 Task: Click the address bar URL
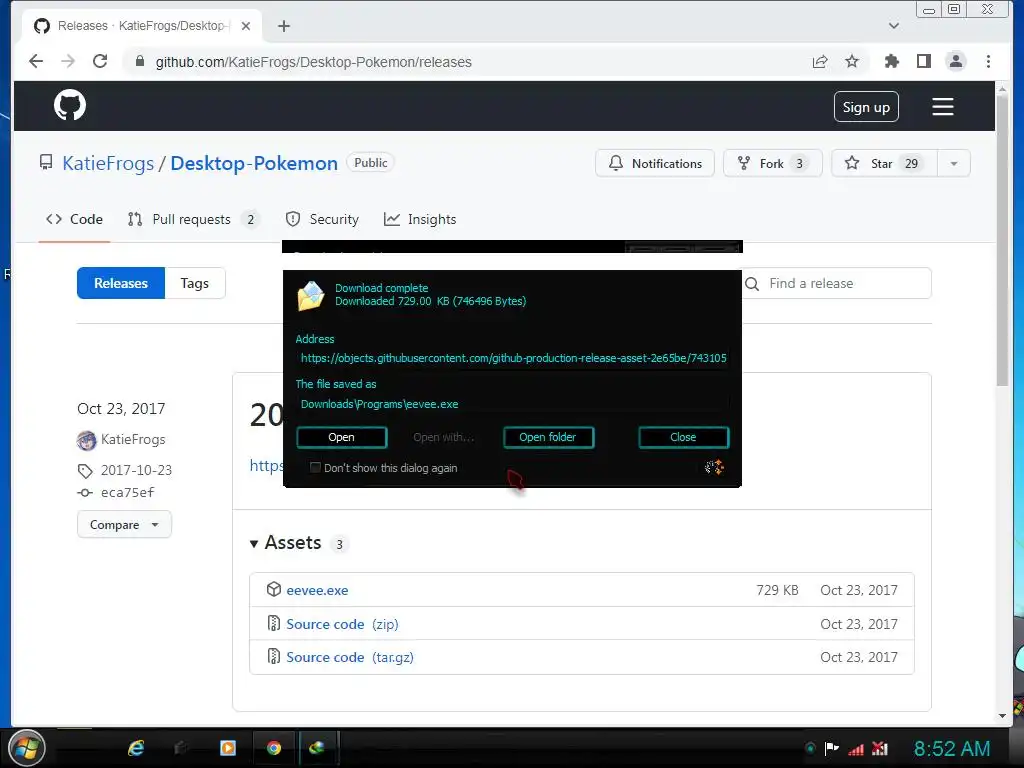tap(313, 62)
